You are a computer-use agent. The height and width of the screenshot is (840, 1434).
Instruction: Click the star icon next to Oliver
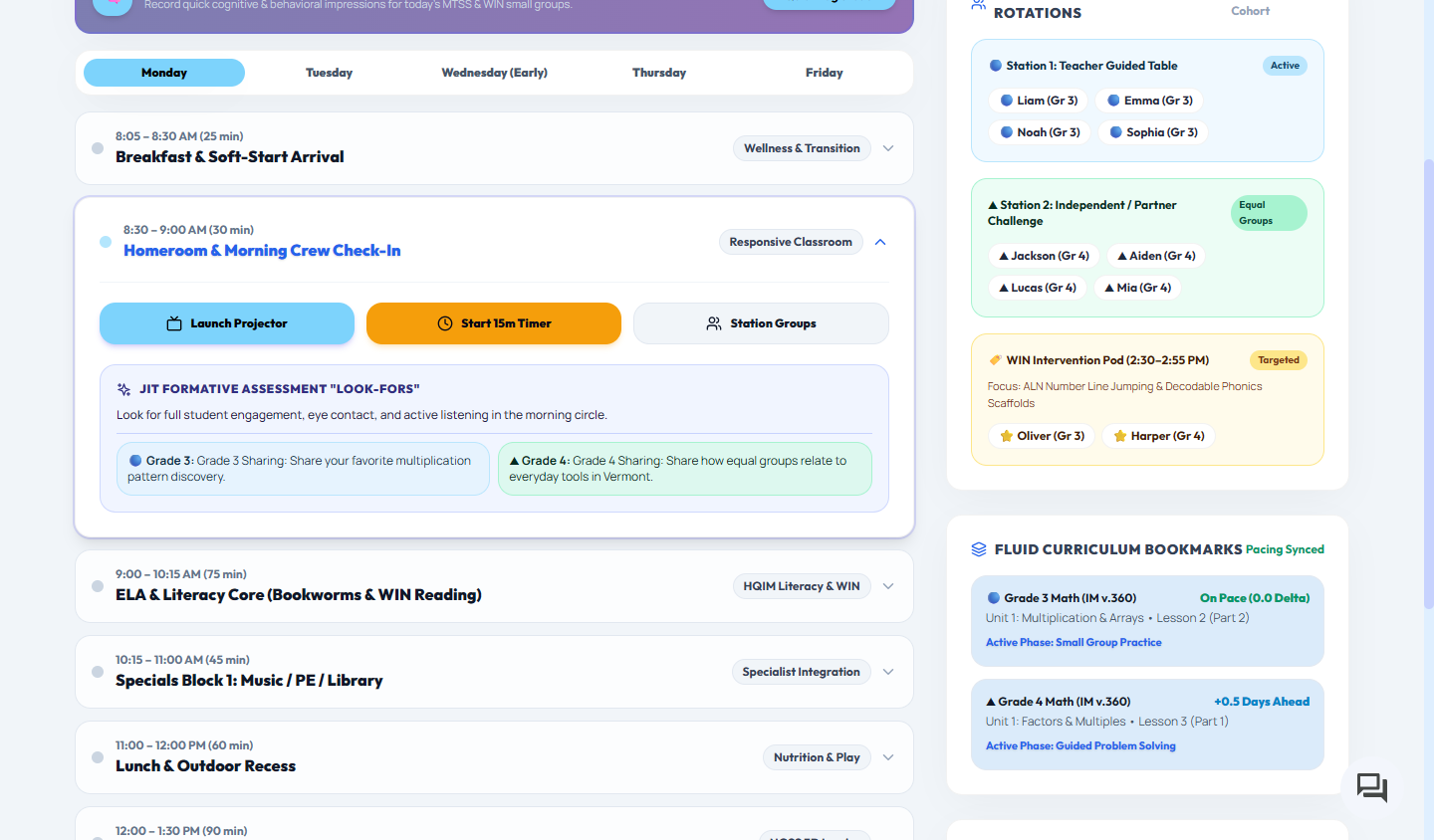pos(1006,436)
